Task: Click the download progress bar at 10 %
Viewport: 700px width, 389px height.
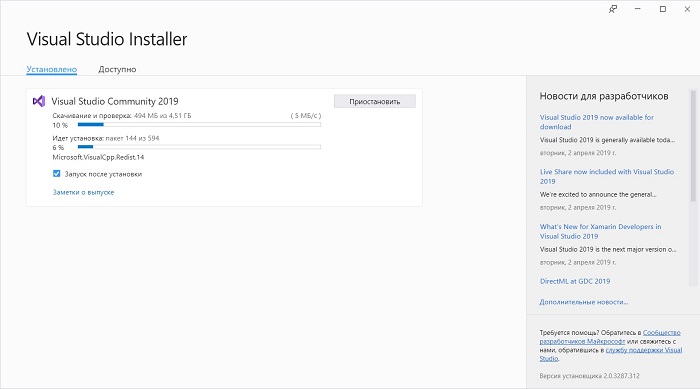Action: click(x=199, y=125)
